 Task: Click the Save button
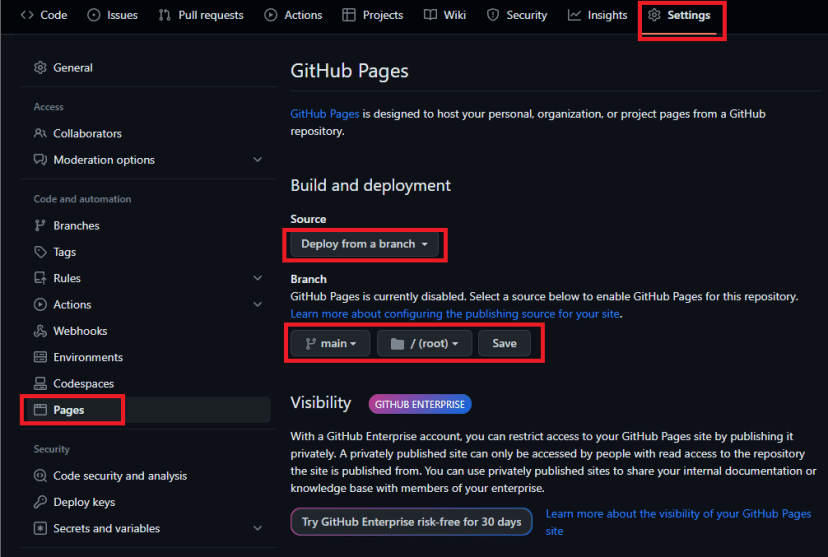(x=504, y=344)
